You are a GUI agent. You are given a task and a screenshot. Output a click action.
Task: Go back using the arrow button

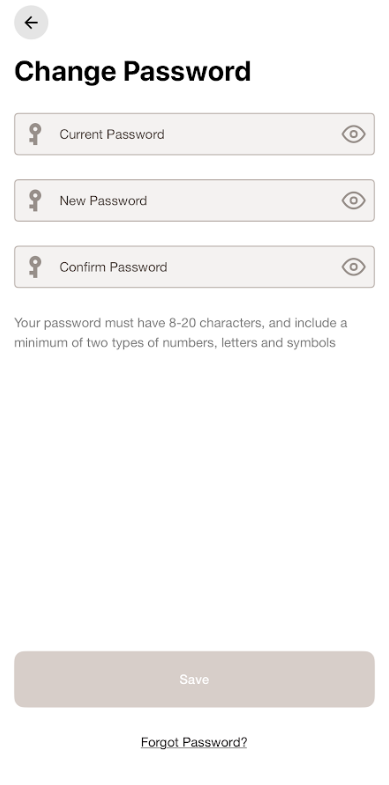coord(31,23)
